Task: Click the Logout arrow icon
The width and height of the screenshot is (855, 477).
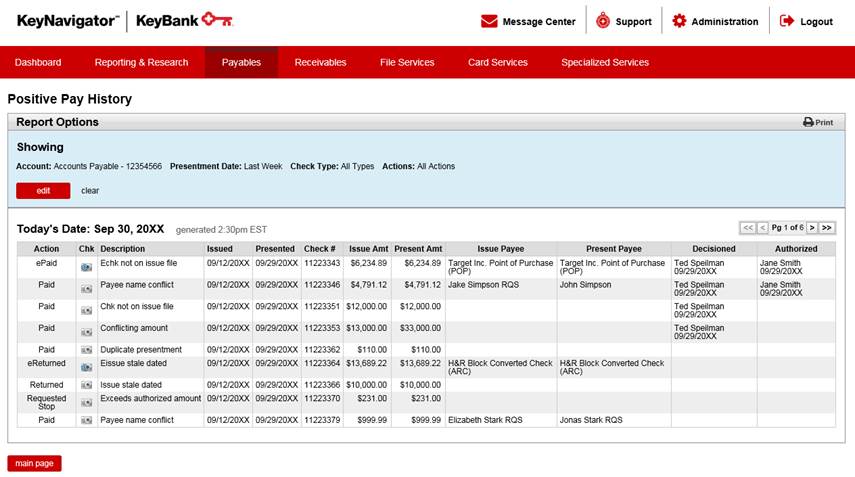Action: point(787,21)
